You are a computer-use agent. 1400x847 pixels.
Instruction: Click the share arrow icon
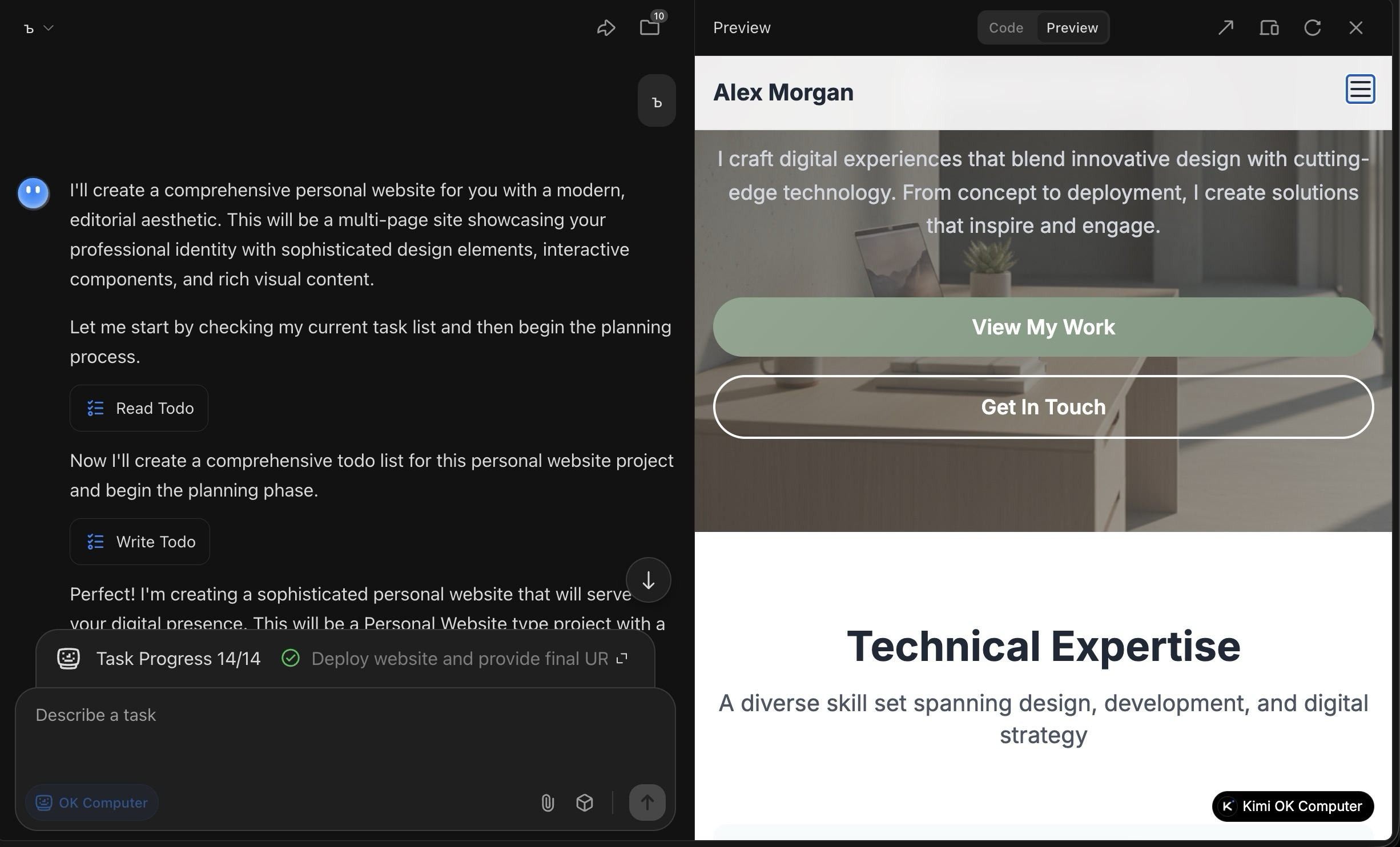pyautogui.click(x=606, y=27)
